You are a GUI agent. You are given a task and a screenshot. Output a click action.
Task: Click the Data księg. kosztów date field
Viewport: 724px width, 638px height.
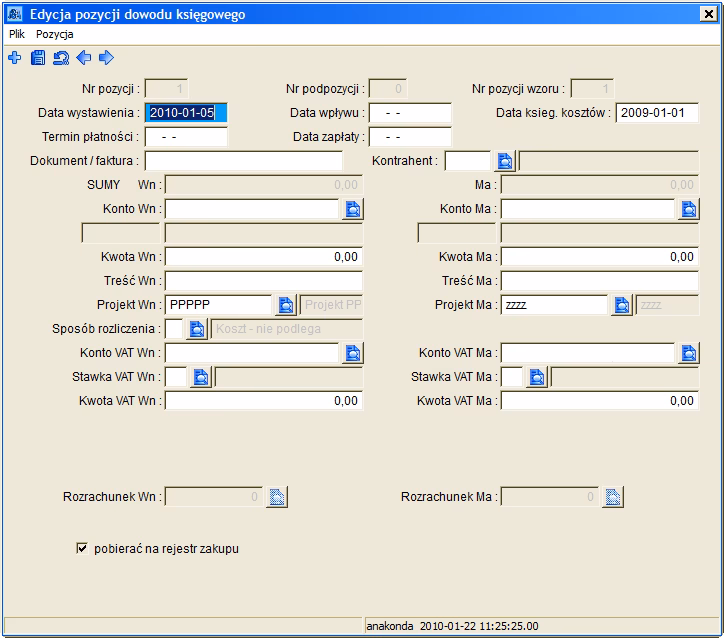click(655, 113)
